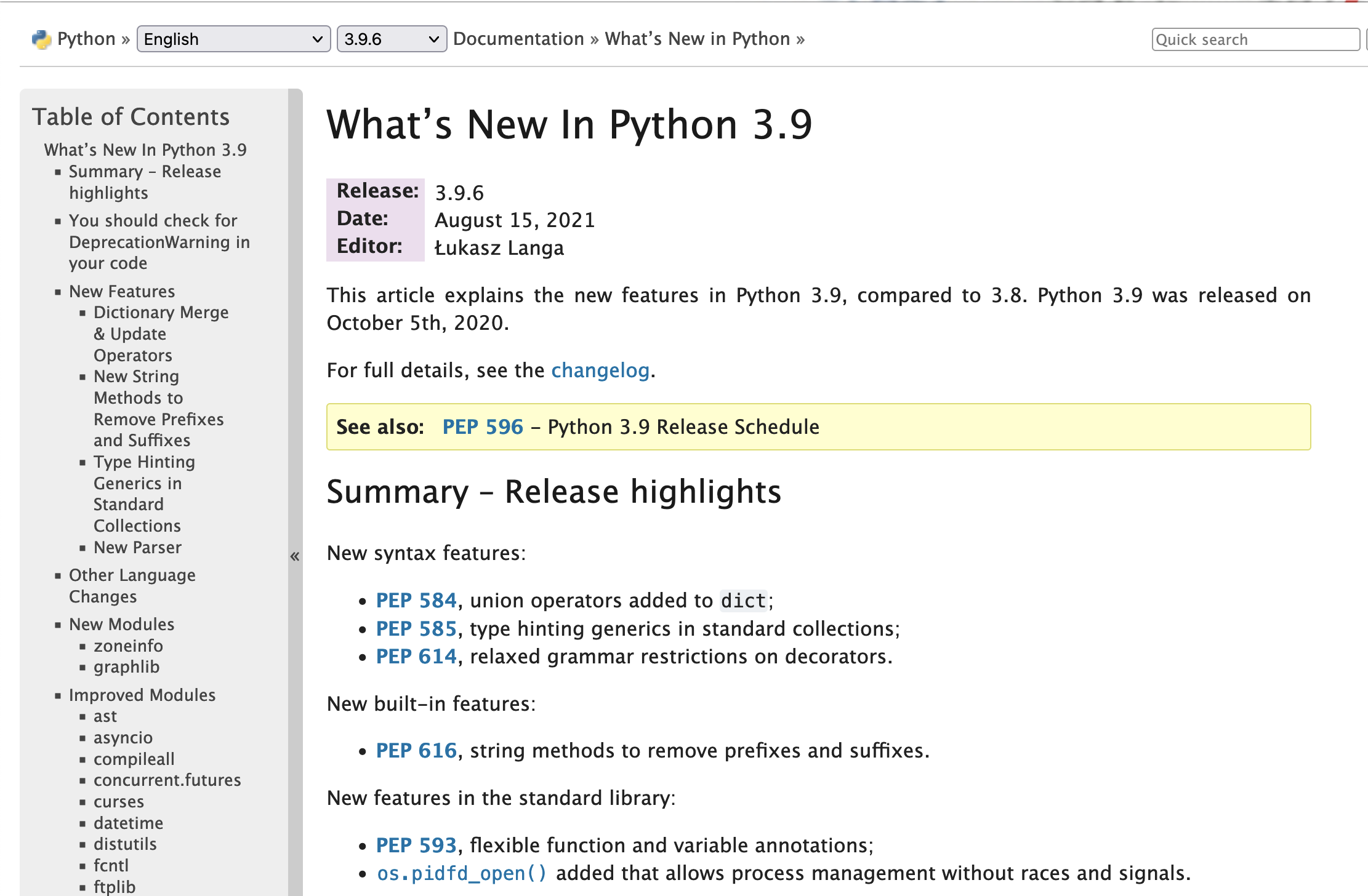Click the Quick search input field
This screenshot has width=1368, height=896.
(x=1255, y=39)
